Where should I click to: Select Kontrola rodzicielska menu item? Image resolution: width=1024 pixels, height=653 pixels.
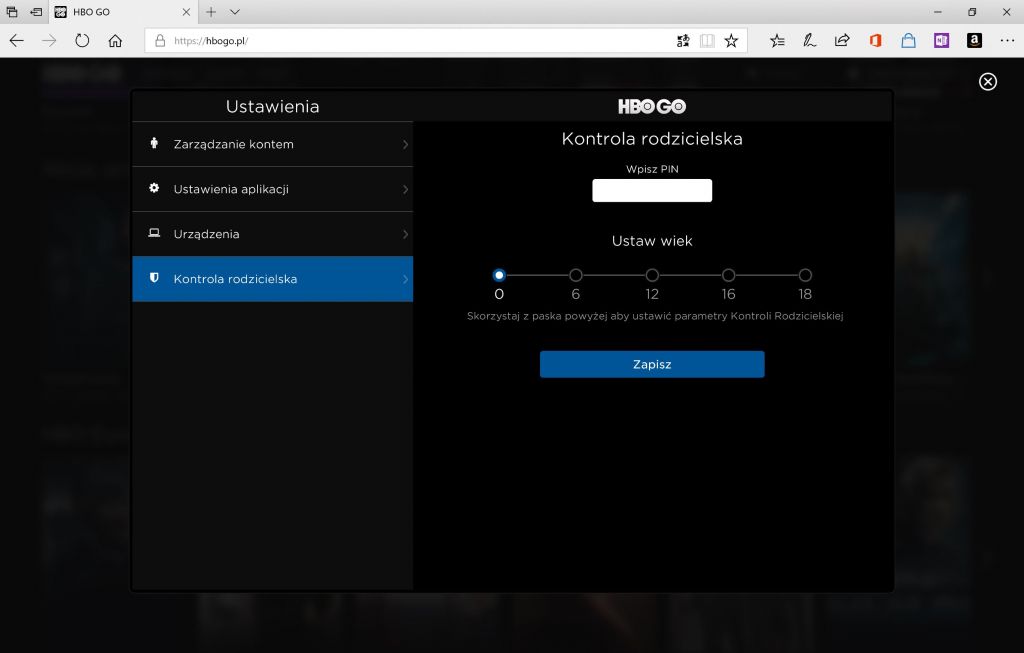(272, 279)
